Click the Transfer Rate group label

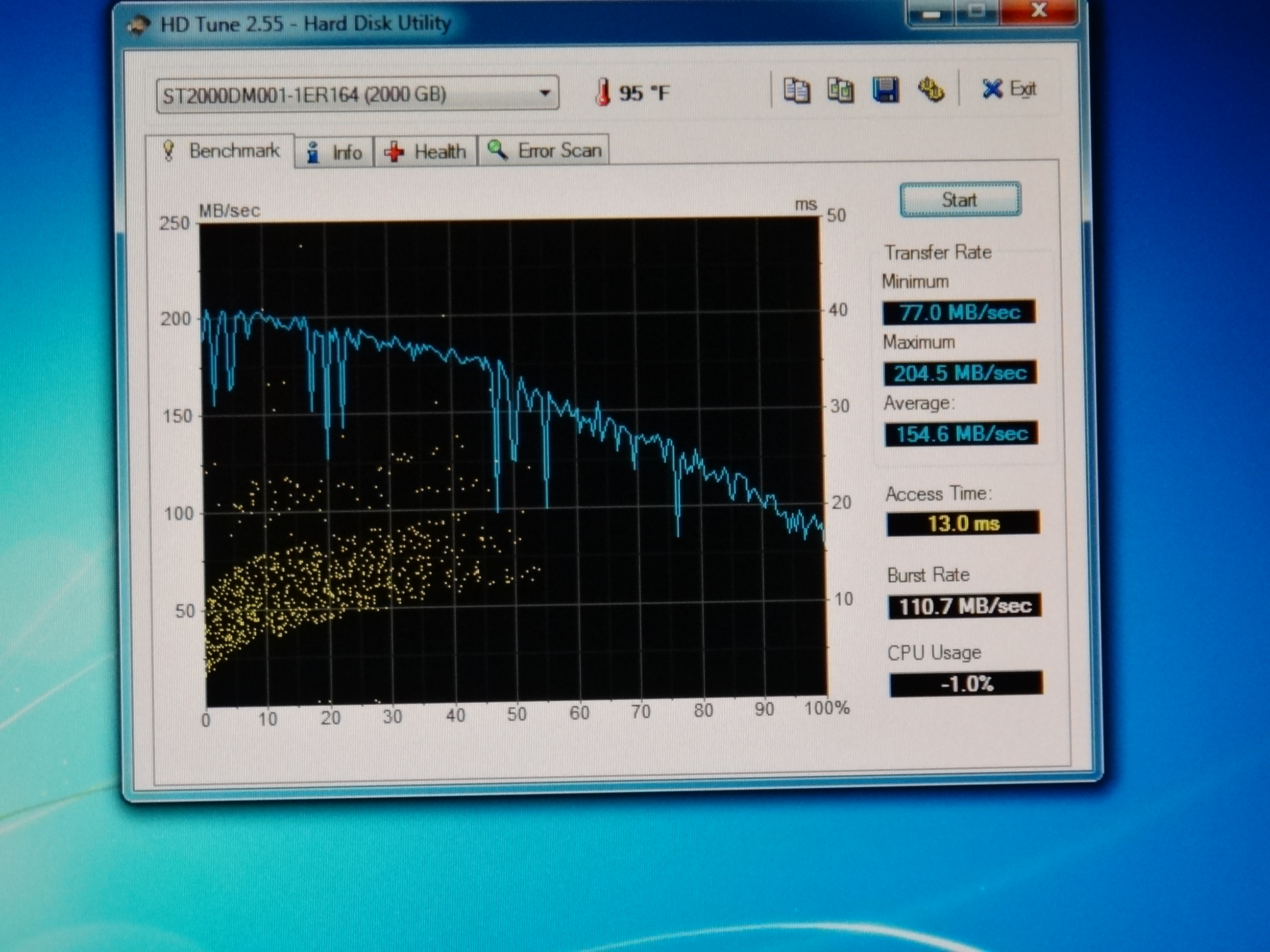click(x=938, y=253)
